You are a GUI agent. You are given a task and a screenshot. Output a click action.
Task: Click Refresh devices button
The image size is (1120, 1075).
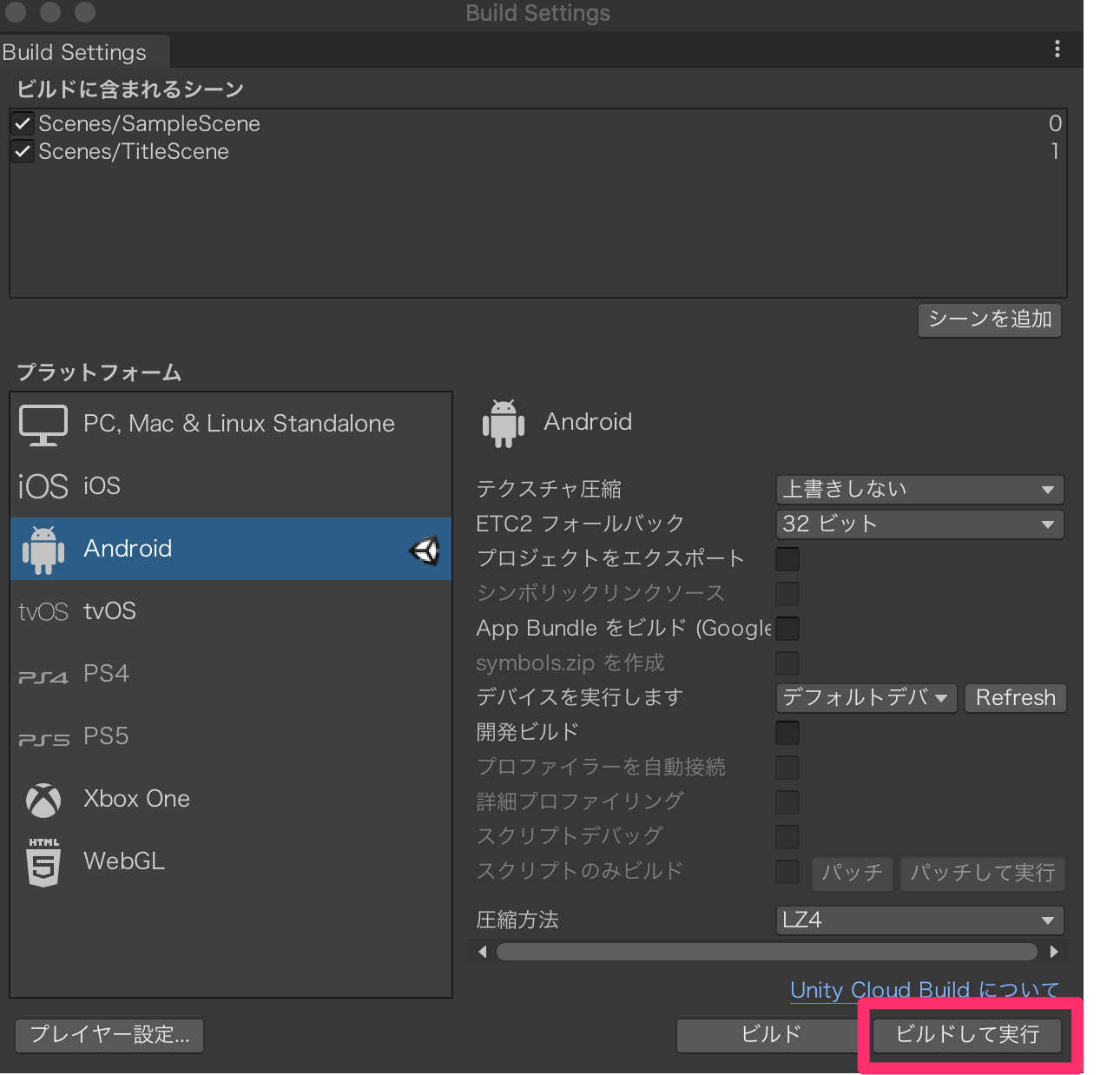1015,698
